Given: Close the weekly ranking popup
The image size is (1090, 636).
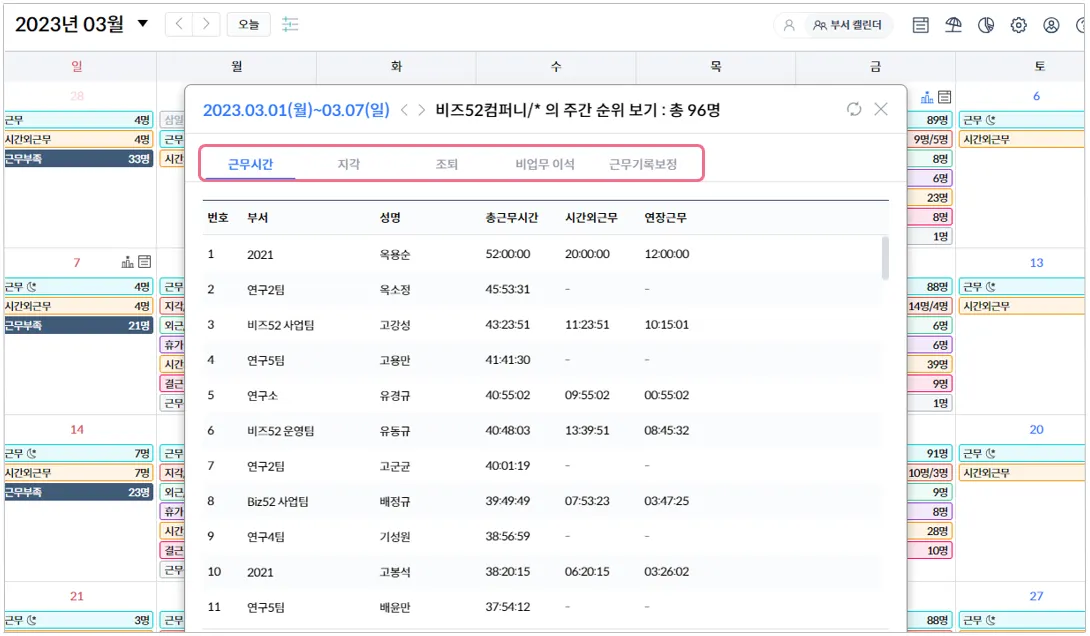Looking at the screenshot, I should pyautogui.click(x=881, y=109).
